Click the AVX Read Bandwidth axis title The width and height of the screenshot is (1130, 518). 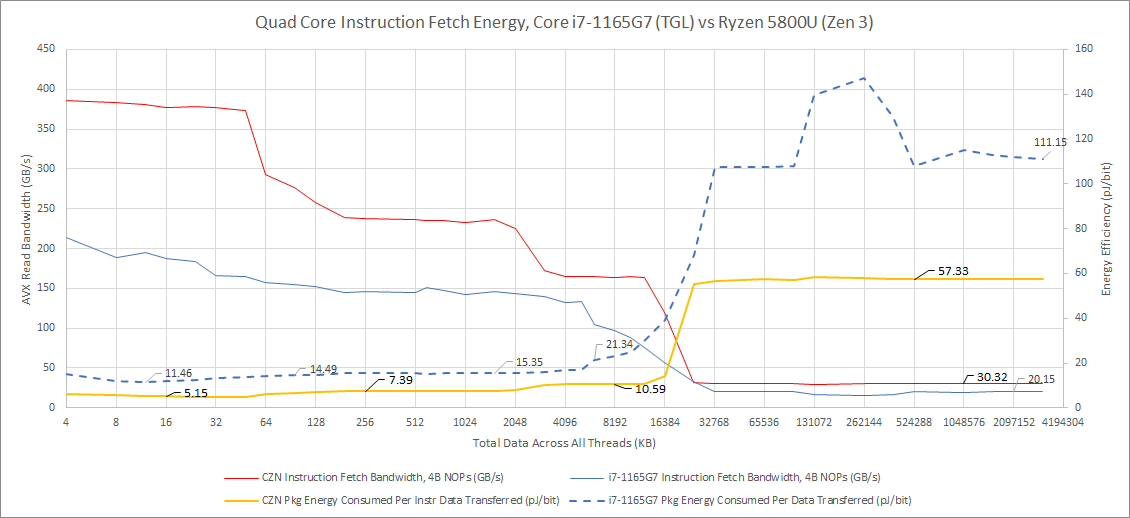point(26,228)
